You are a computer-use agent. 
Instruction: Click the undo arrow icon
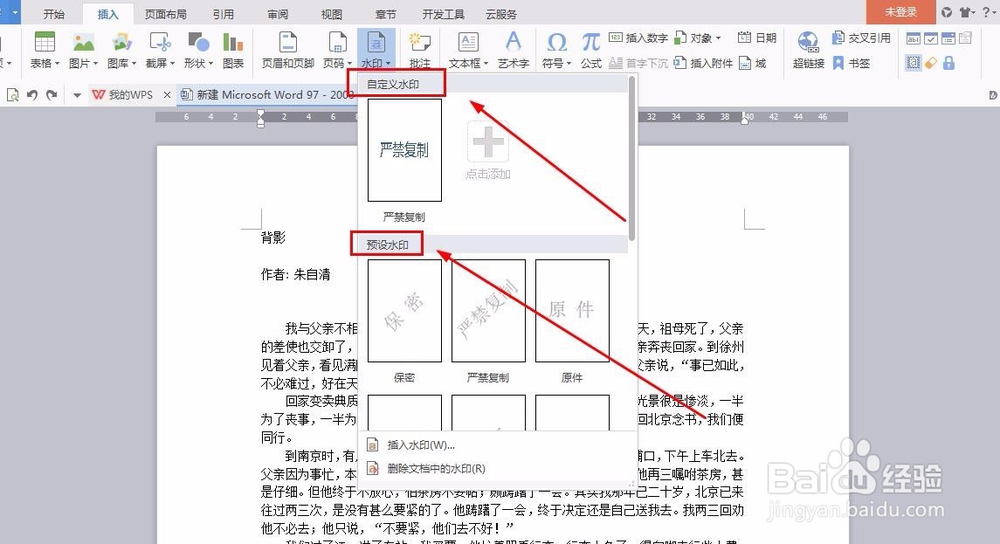(x=32, y=94)
